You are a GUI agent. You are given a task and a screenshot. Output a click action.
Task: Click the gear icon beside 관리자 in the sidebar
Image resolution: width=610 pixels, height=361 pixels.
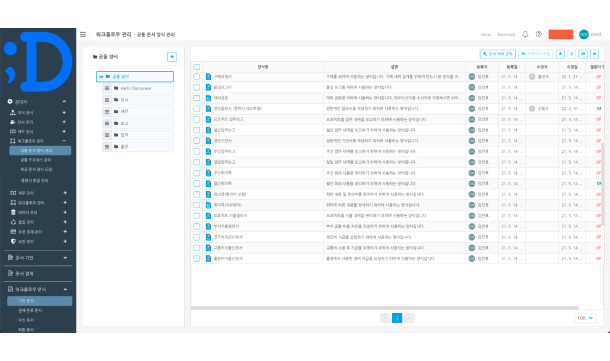[x=10, y=102]
